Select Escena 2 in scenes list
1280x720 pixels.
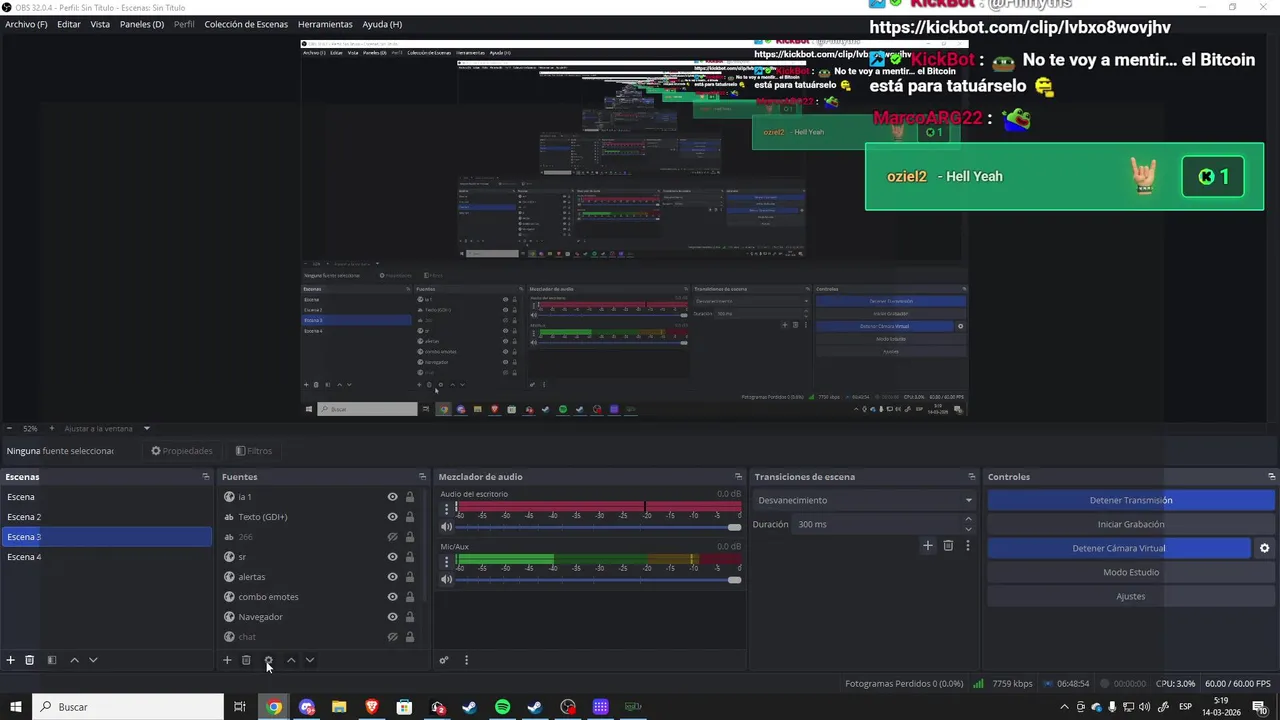pos(106,517)
